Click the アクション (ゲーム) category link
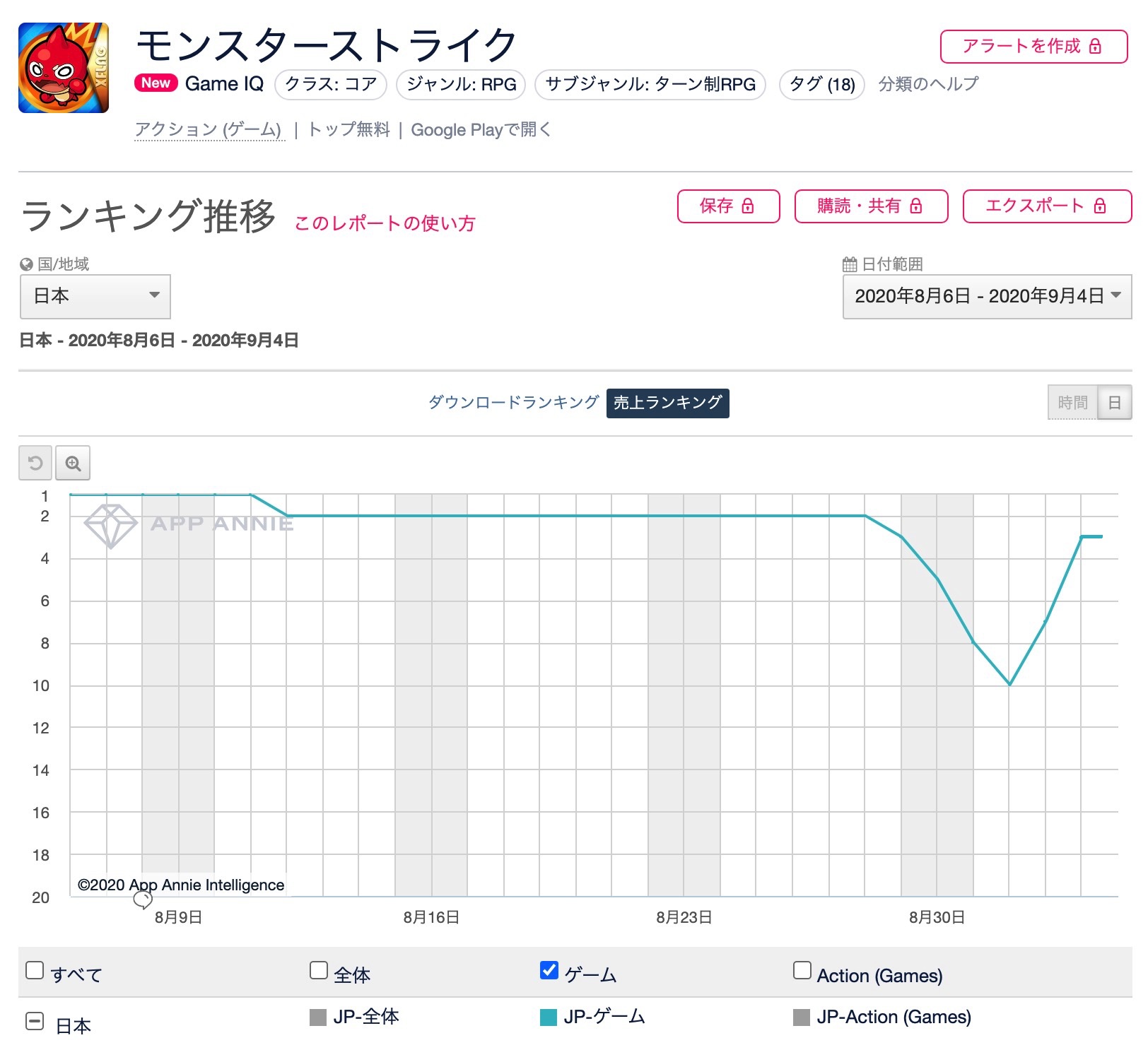 point(209,129)
